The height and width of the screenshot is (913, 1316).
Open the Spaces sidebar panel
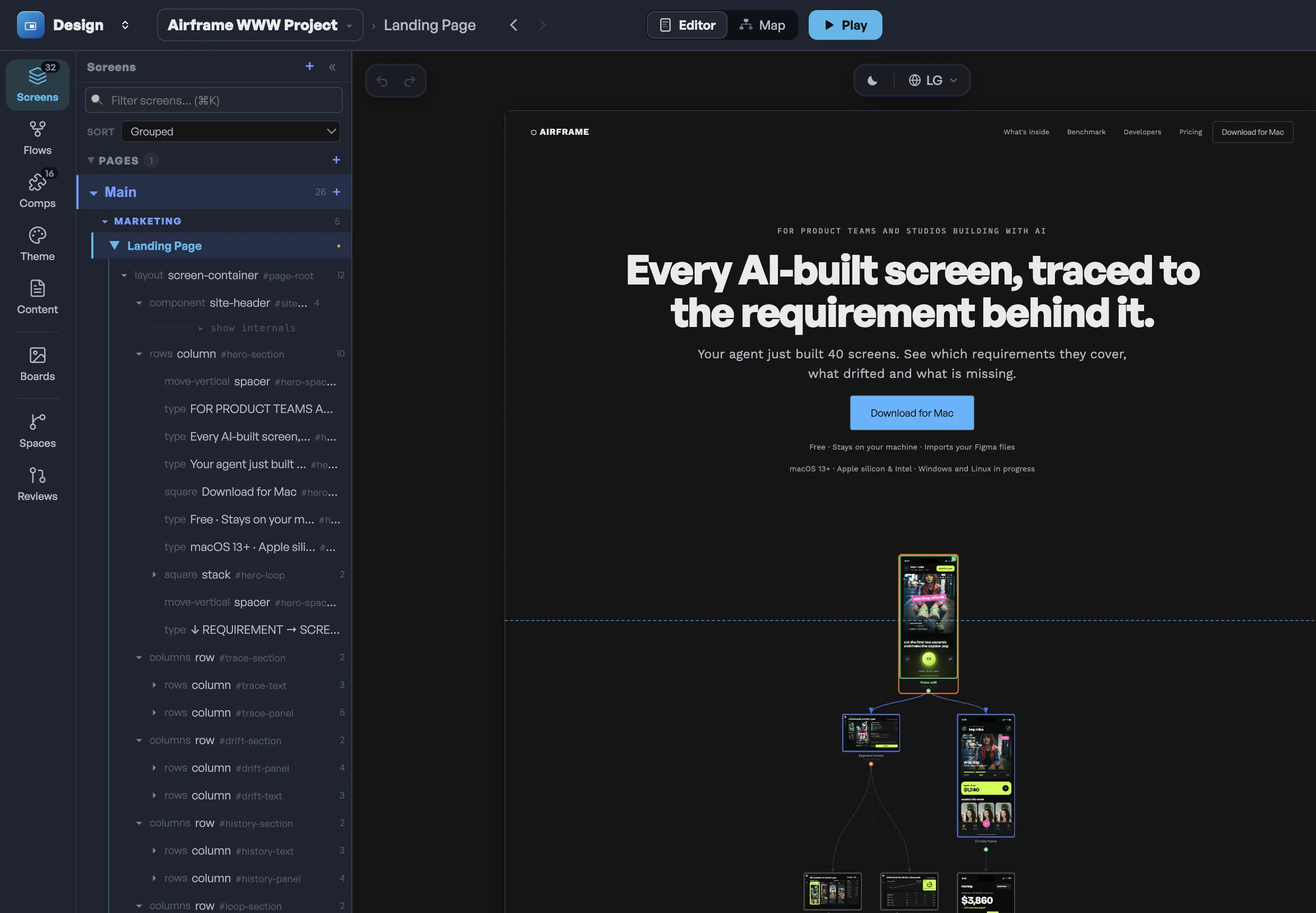pos(37,431)
